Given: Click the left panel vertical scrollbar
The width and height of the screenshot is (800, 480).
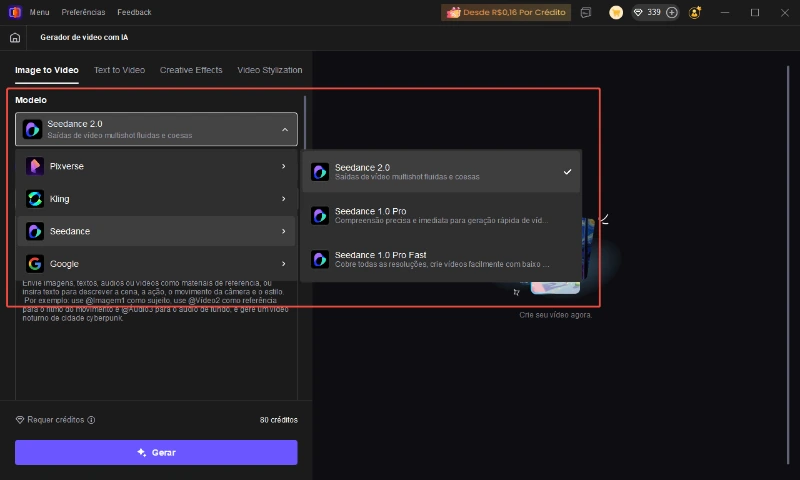Looking at the screenshot, I should coord(305,122).
